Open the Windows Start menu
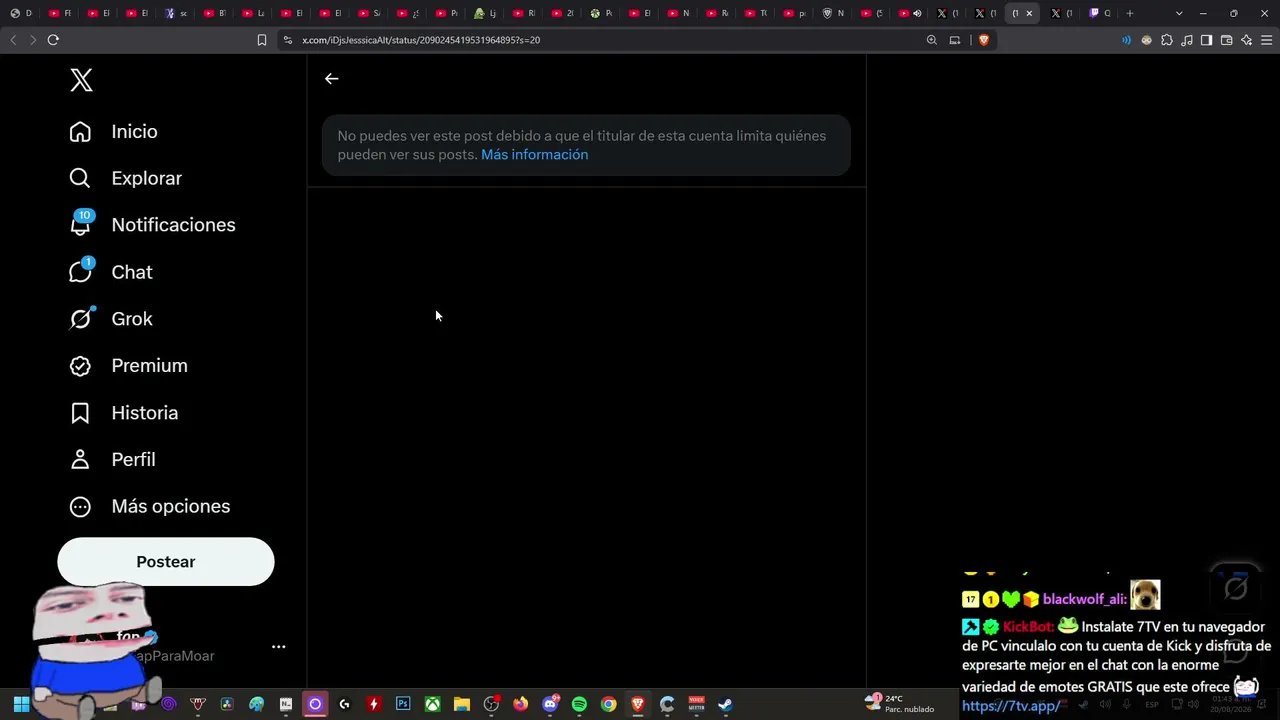1280x720 pixels. (21, 704)
